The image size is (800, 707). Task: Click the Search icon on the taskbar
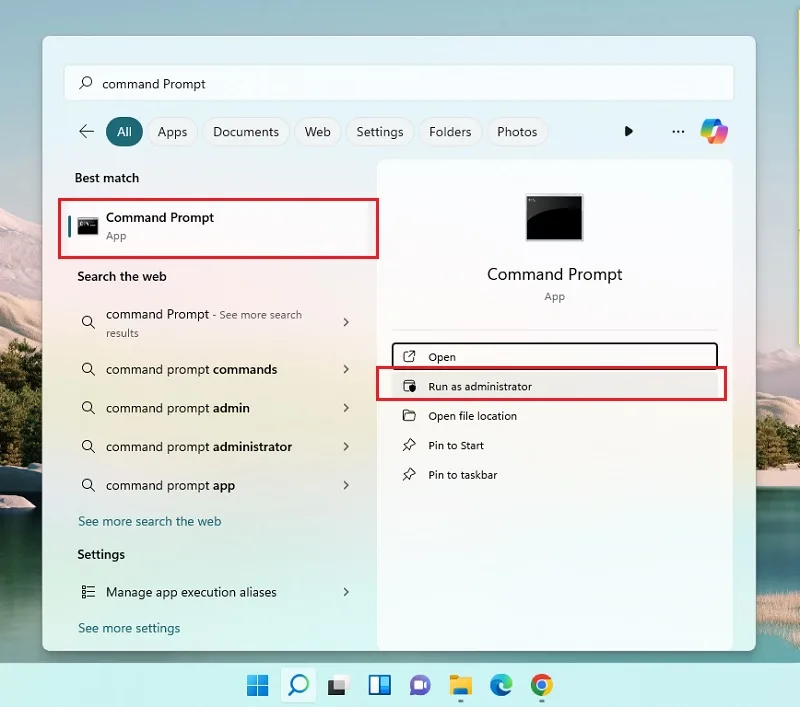(298, 685)
